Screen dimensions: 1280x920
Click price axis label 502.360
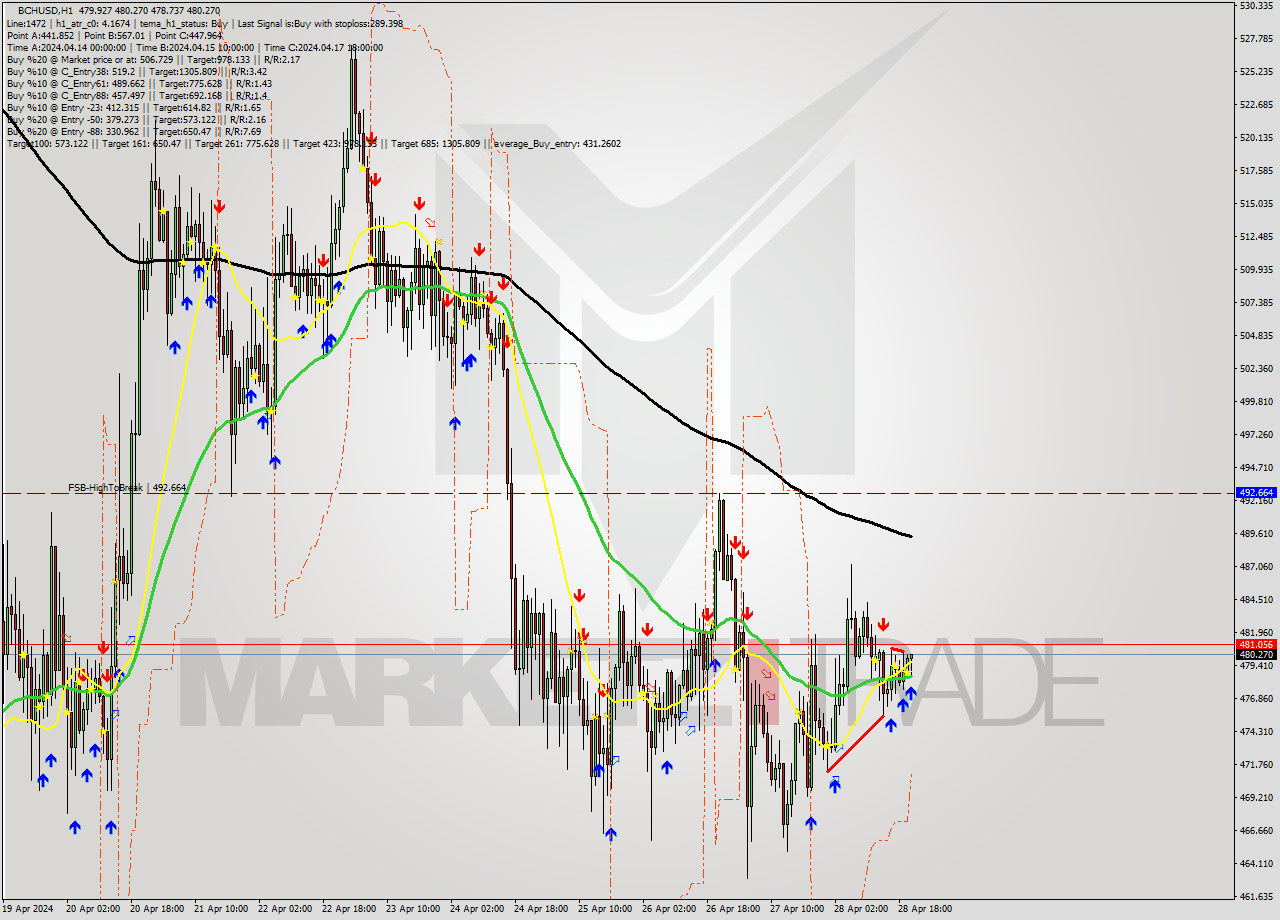point(1255,368)
